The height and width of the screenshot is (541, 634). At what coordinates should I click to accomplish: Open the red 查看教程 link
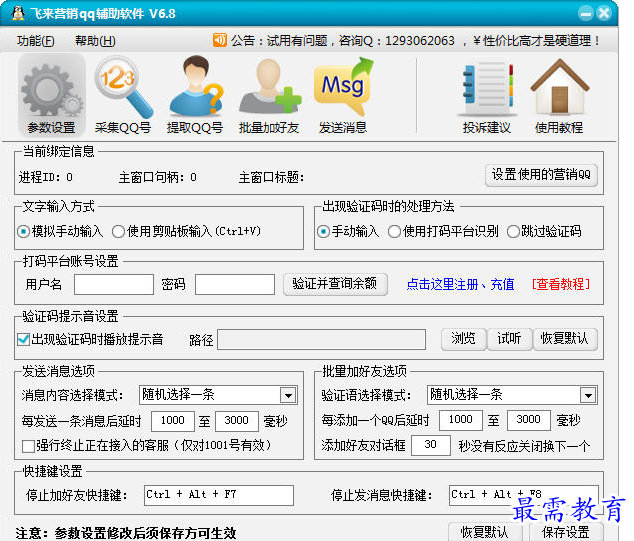coord(561,284)
